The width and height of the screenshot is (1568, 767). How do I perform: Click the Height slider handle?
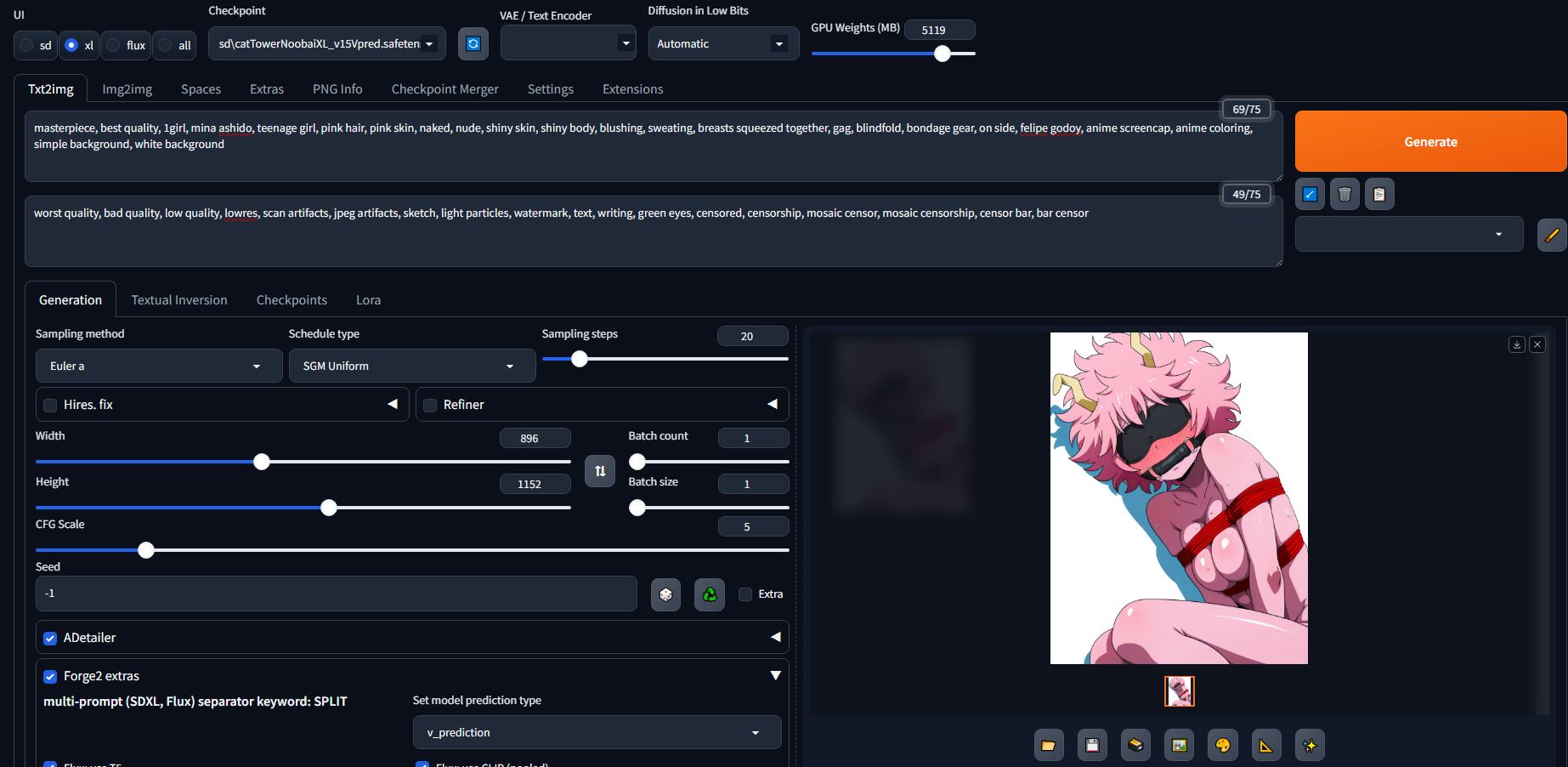(x=329, y=508)
